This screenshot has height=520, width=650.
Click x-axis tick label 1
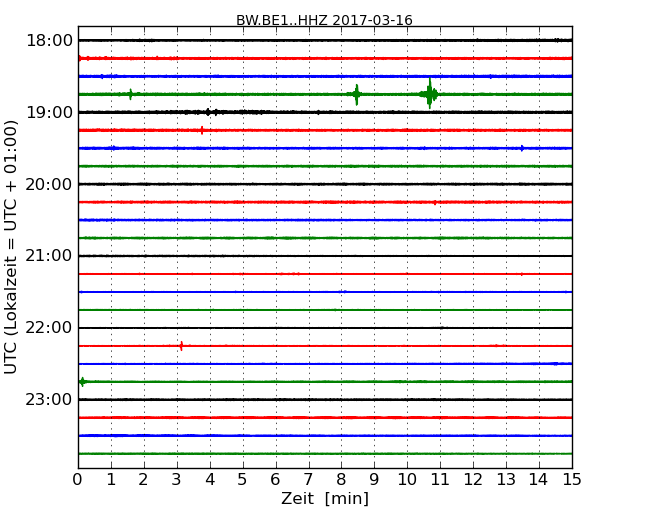111,480
